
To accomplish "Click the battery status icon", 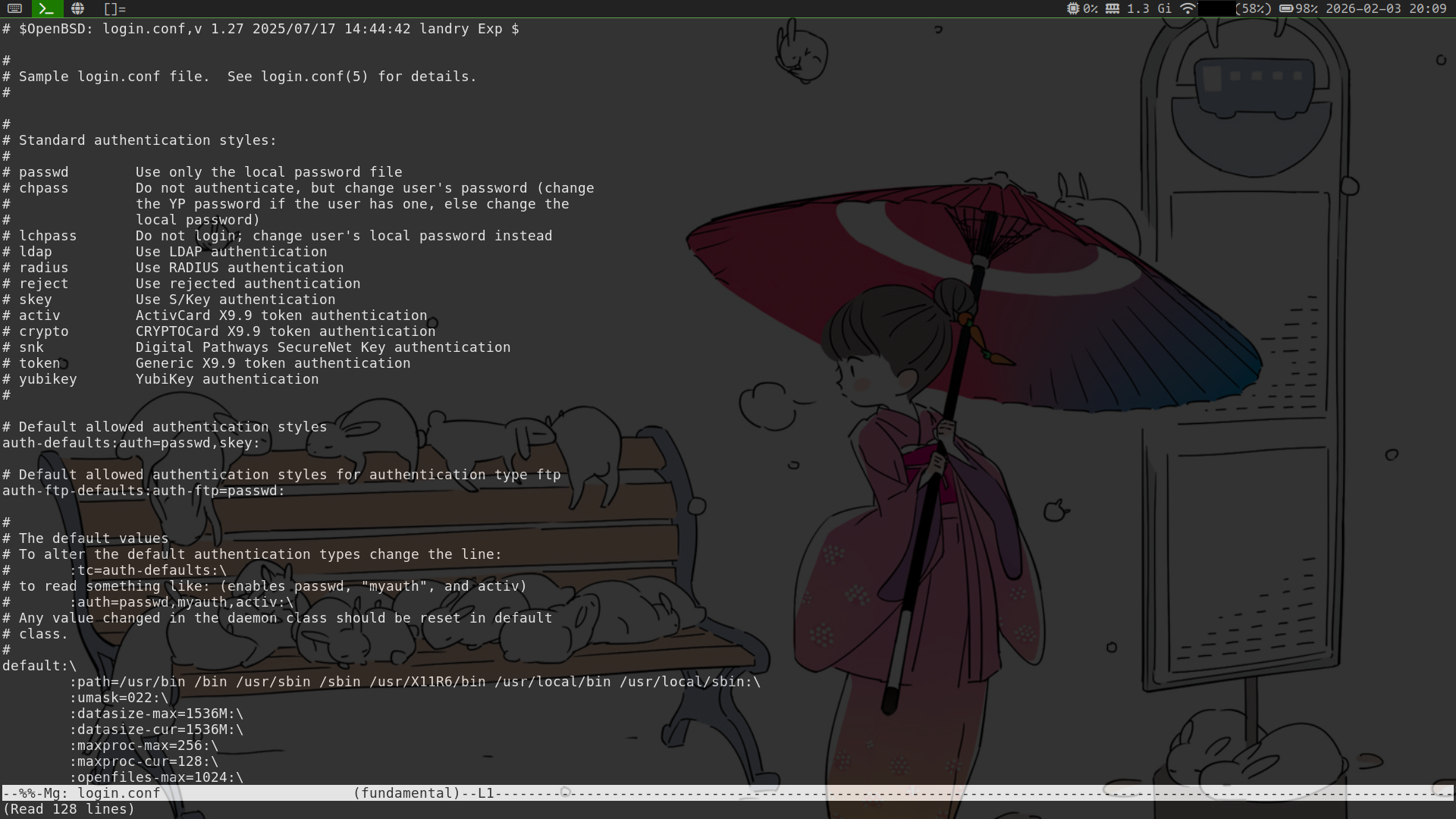I will [x=1286, y=8].
